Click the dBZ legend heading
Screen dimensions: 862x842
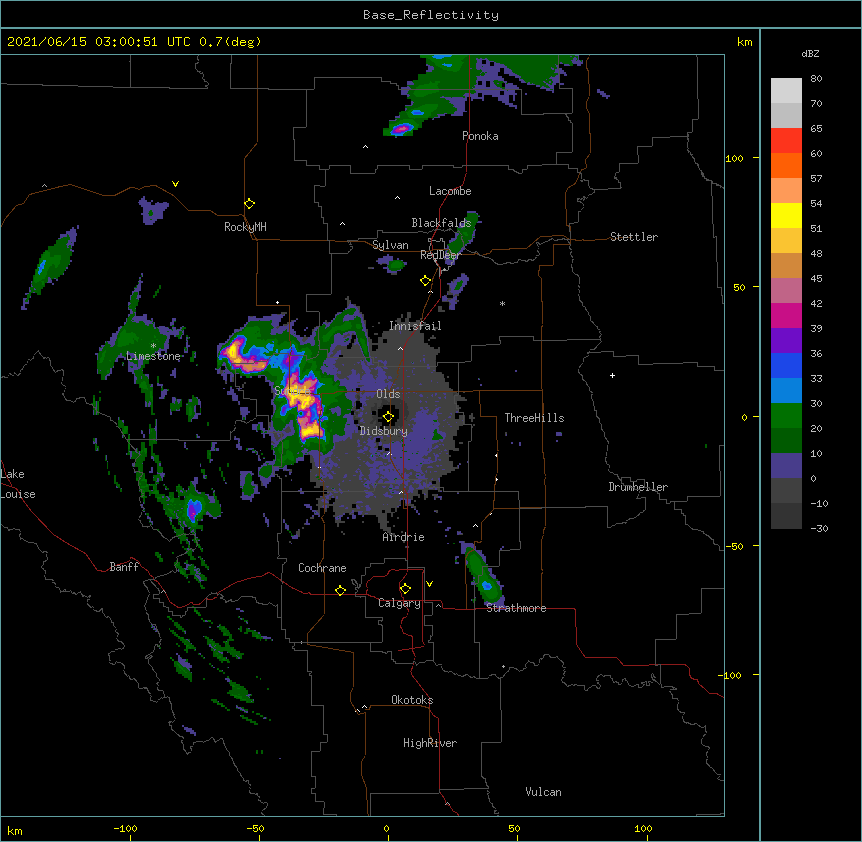(810, 54)
